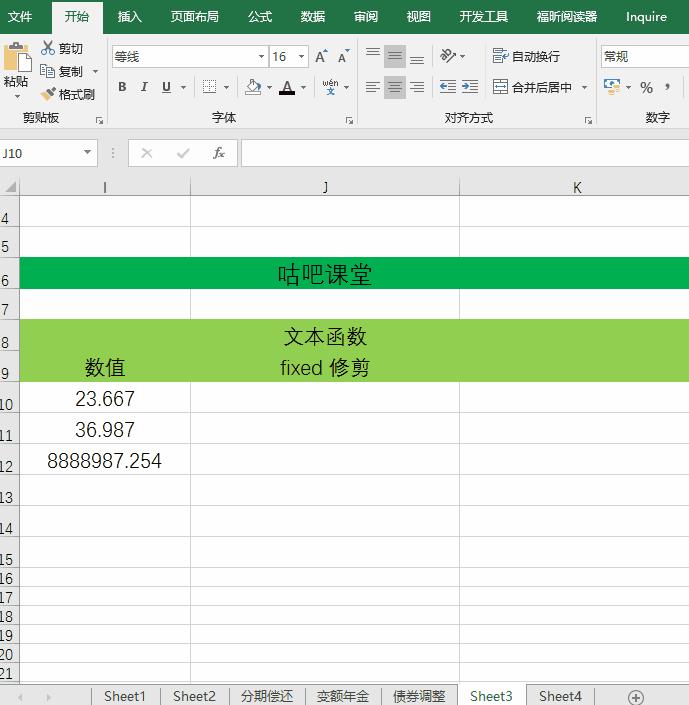Toggle center horizontal alignment

(x=395, y=86)
